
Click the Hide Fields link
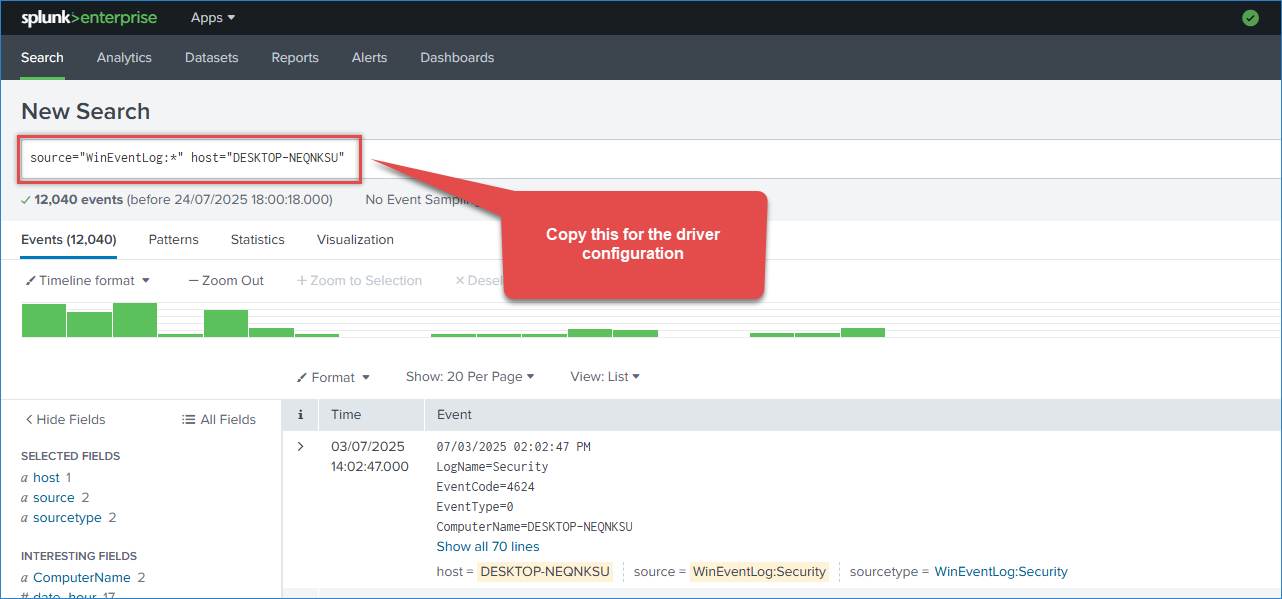tap(65, 420)
